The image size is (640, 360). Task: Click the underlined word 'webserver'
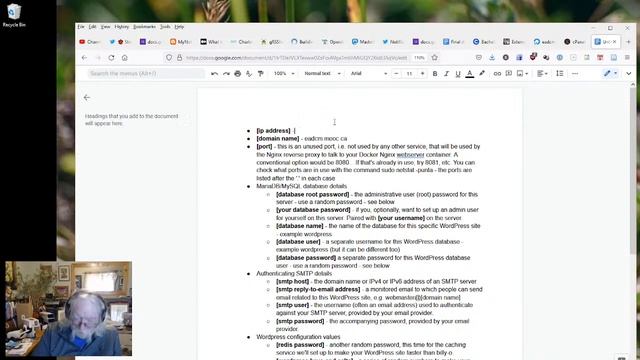pos(410,155)
